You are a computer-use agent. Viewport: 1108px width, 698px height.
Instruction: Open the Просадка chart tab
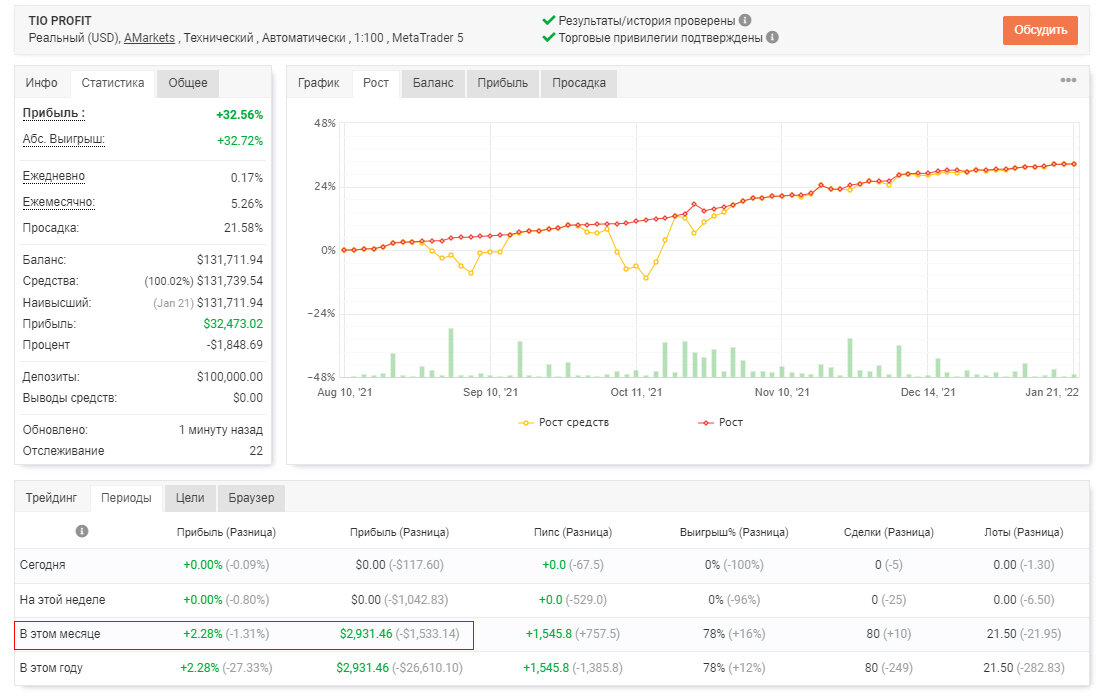[579, 83]
